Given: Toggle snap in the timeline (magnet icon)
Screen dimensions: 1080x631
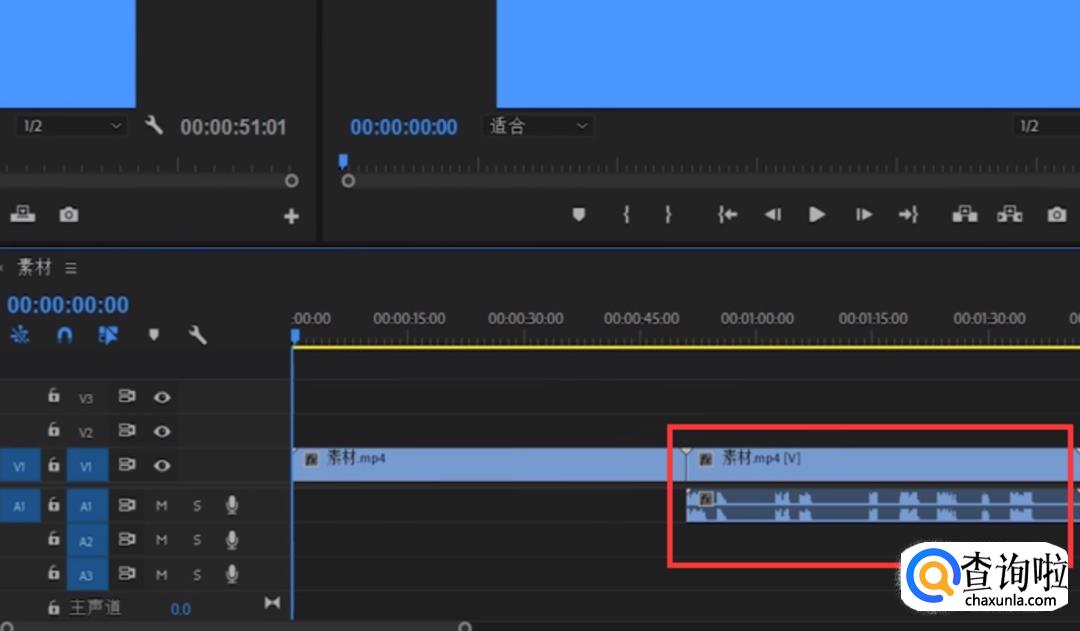Looking at the screenshot, I should (64, 336).
